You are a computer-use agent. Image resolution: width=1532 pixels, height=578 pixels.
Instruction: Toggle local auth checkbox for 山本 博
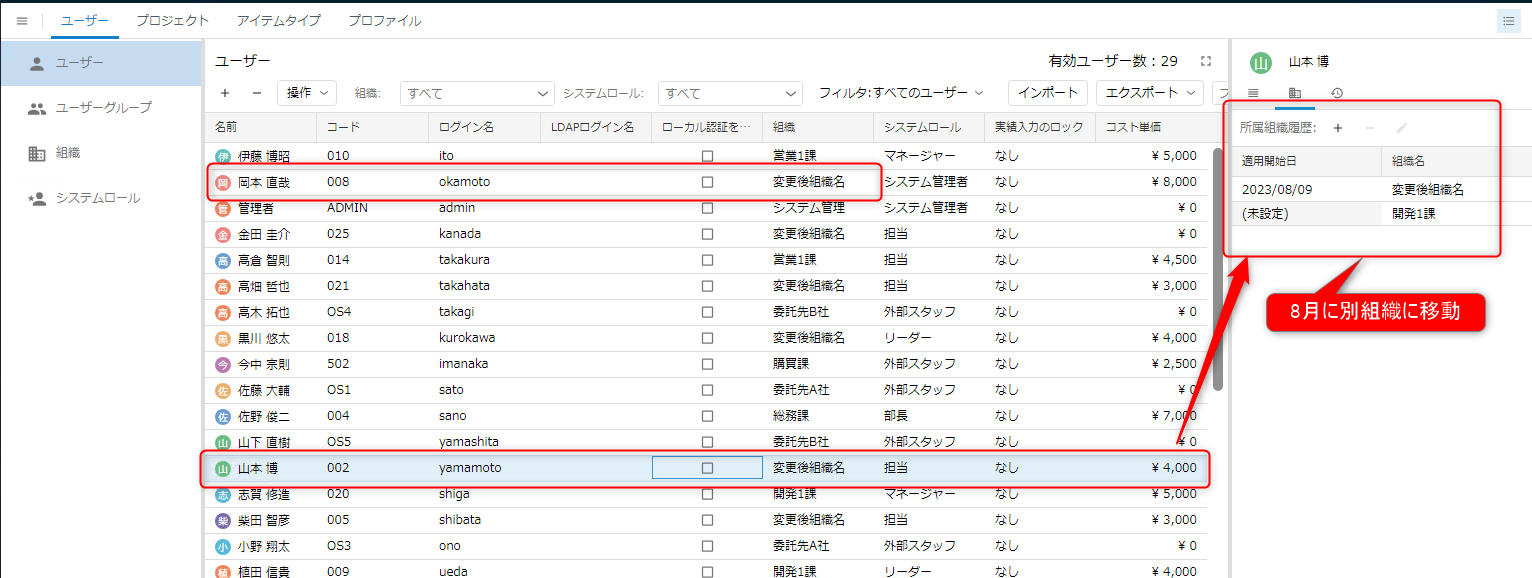707,468
